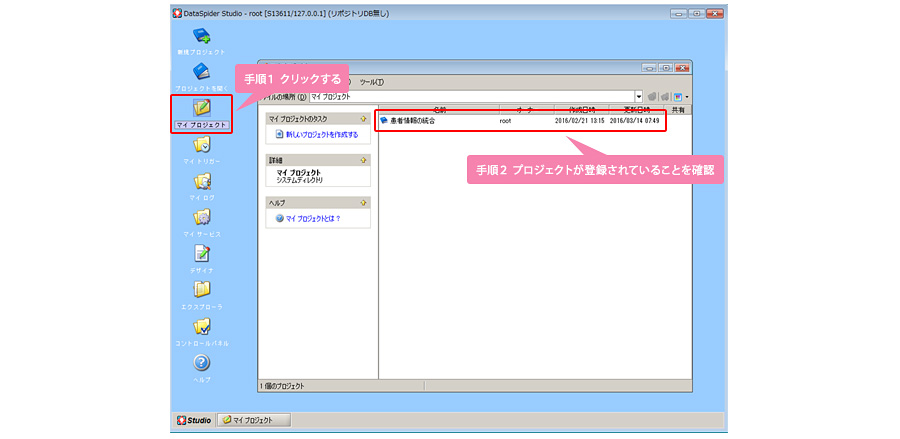Select the 患者情報の統合 project row
Viewport: 900px width, 439px height.
pos(412,120)
